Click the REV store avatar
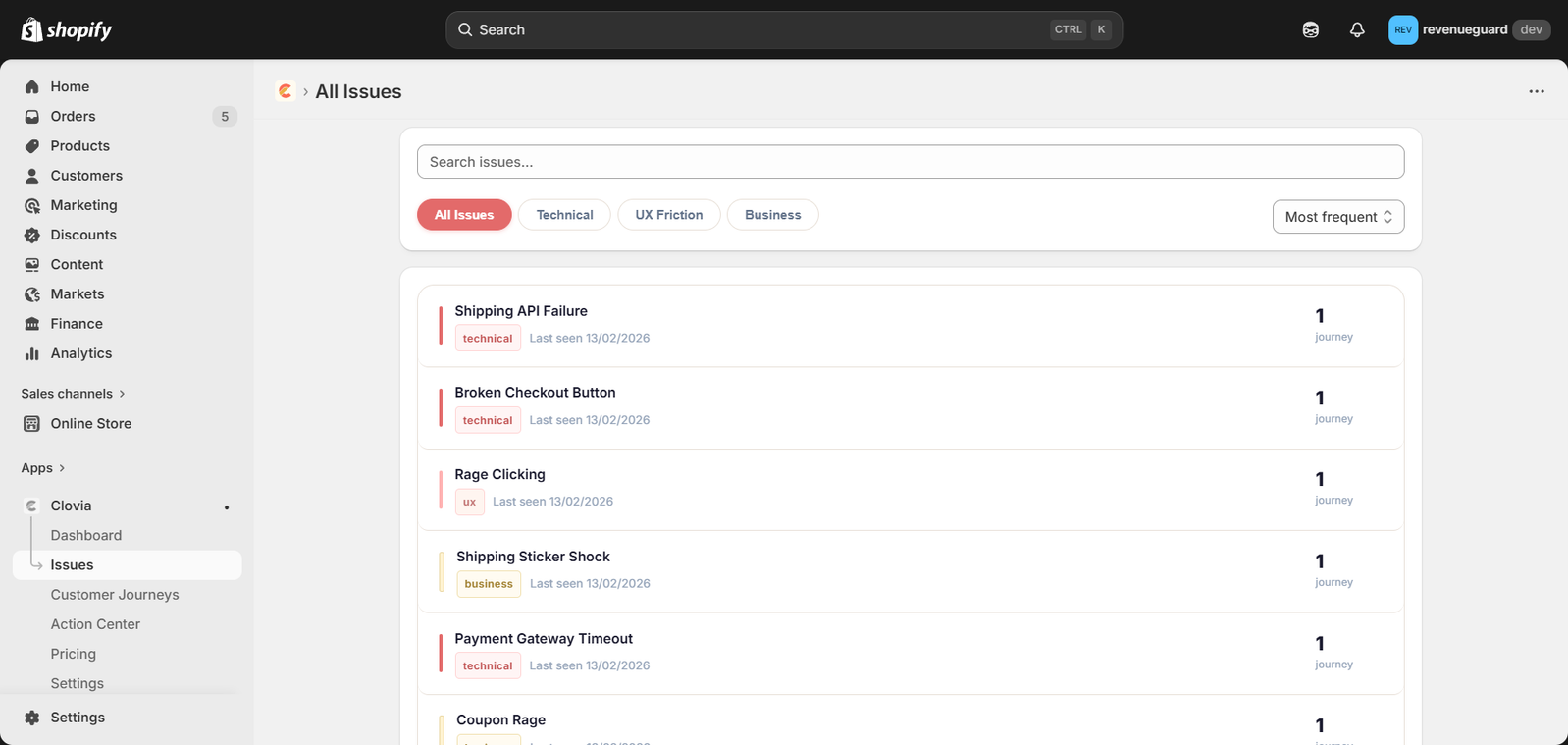This screenshot has height=745, width=1568. [1403, 29]
